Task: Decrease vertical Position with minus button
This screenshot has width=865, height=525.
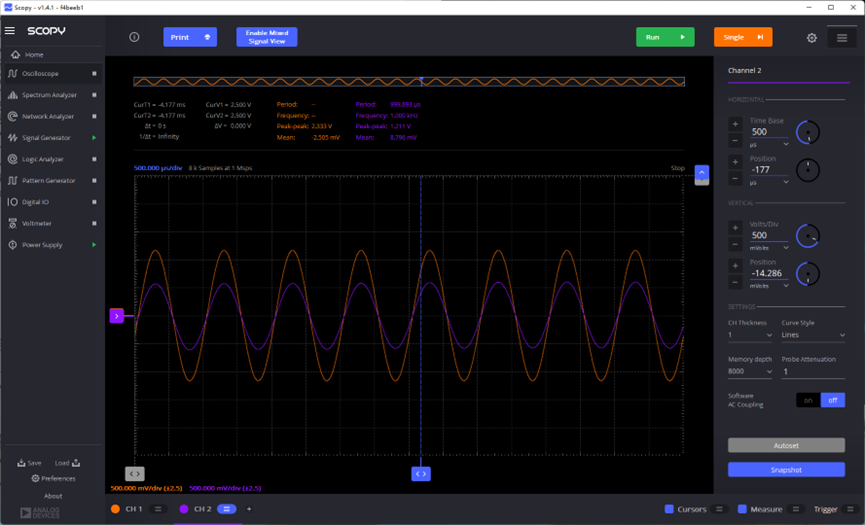Action: tap(735, 283)
